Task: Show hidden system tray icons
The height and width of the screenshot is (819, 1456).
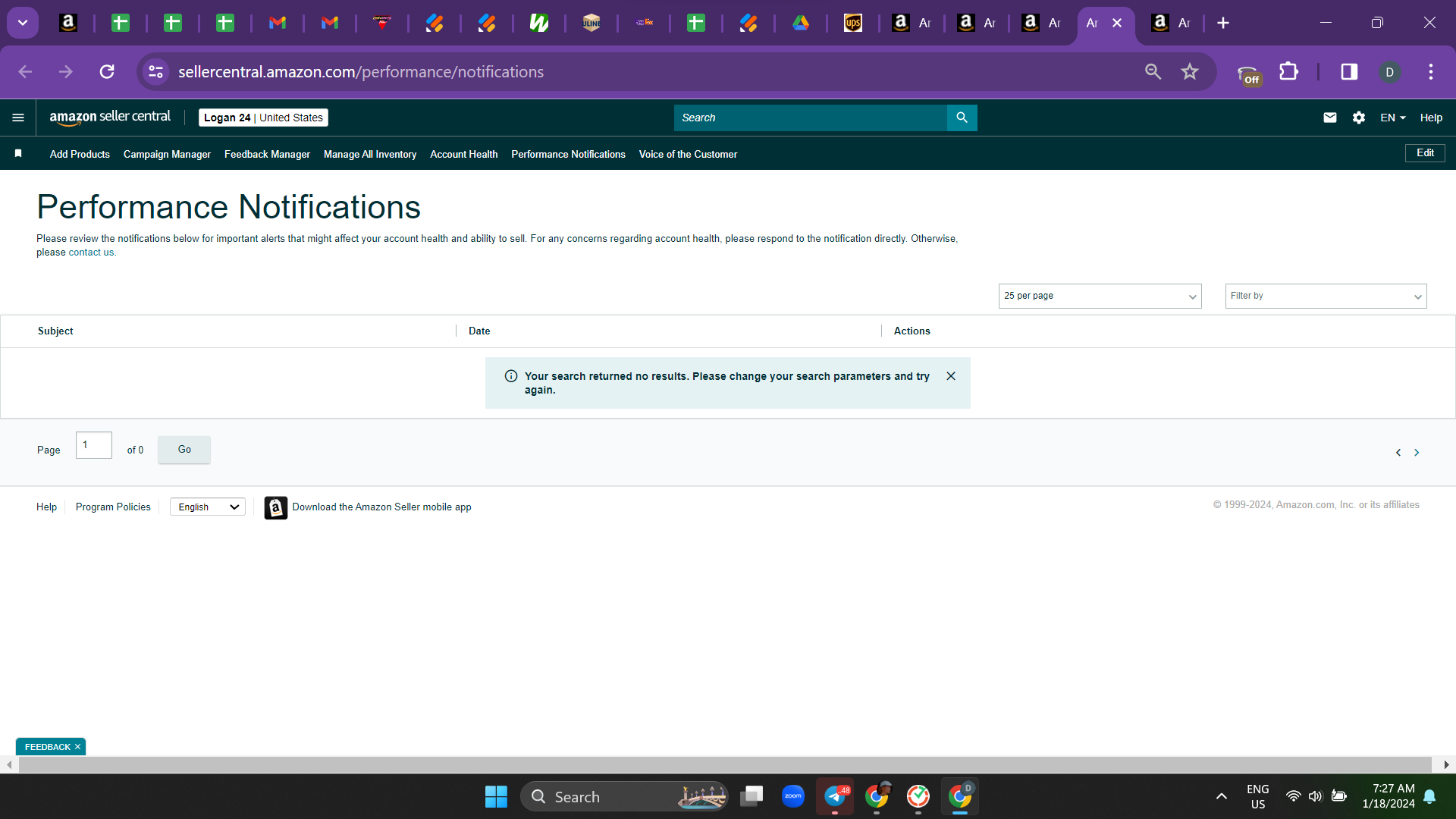Action: tap(1221, 796)
